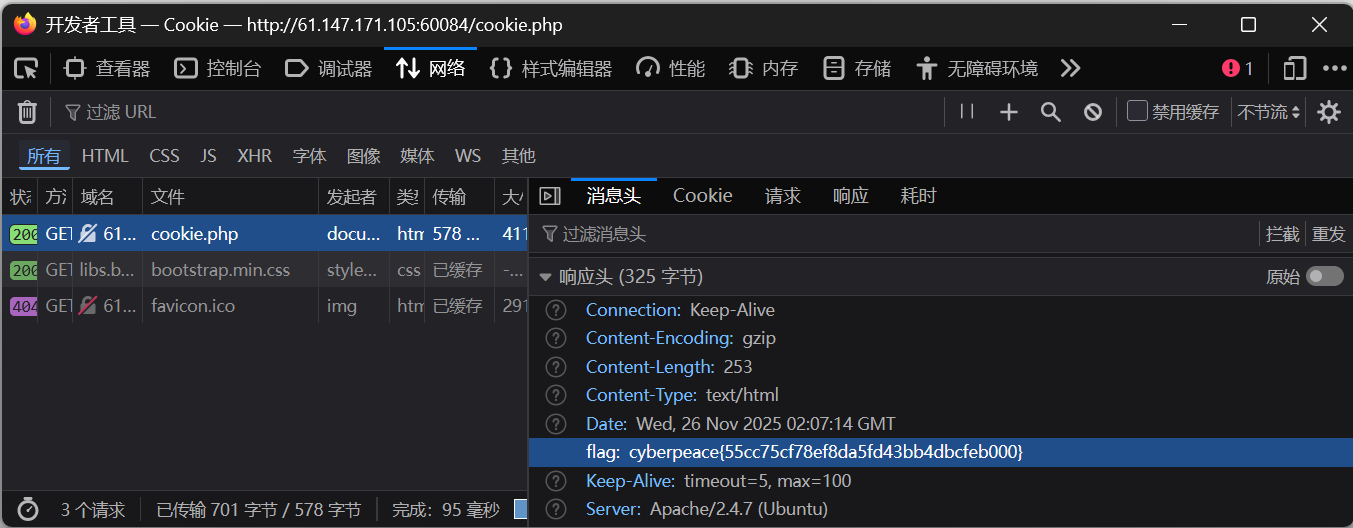Open the 控制台 console panel
Viewport: 1353px width, 528px height.
tap(218, 68)
